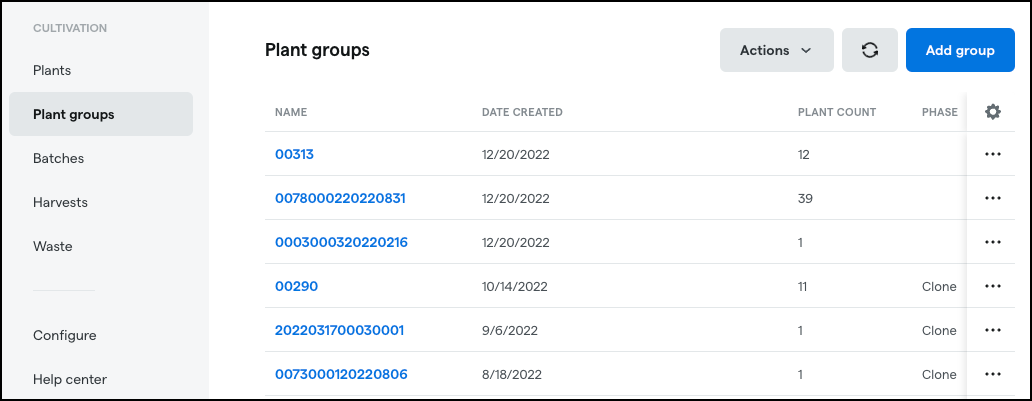Open three-dot menu for group 00313
This screenshot has width=1032, height=401.
(993, 154)
